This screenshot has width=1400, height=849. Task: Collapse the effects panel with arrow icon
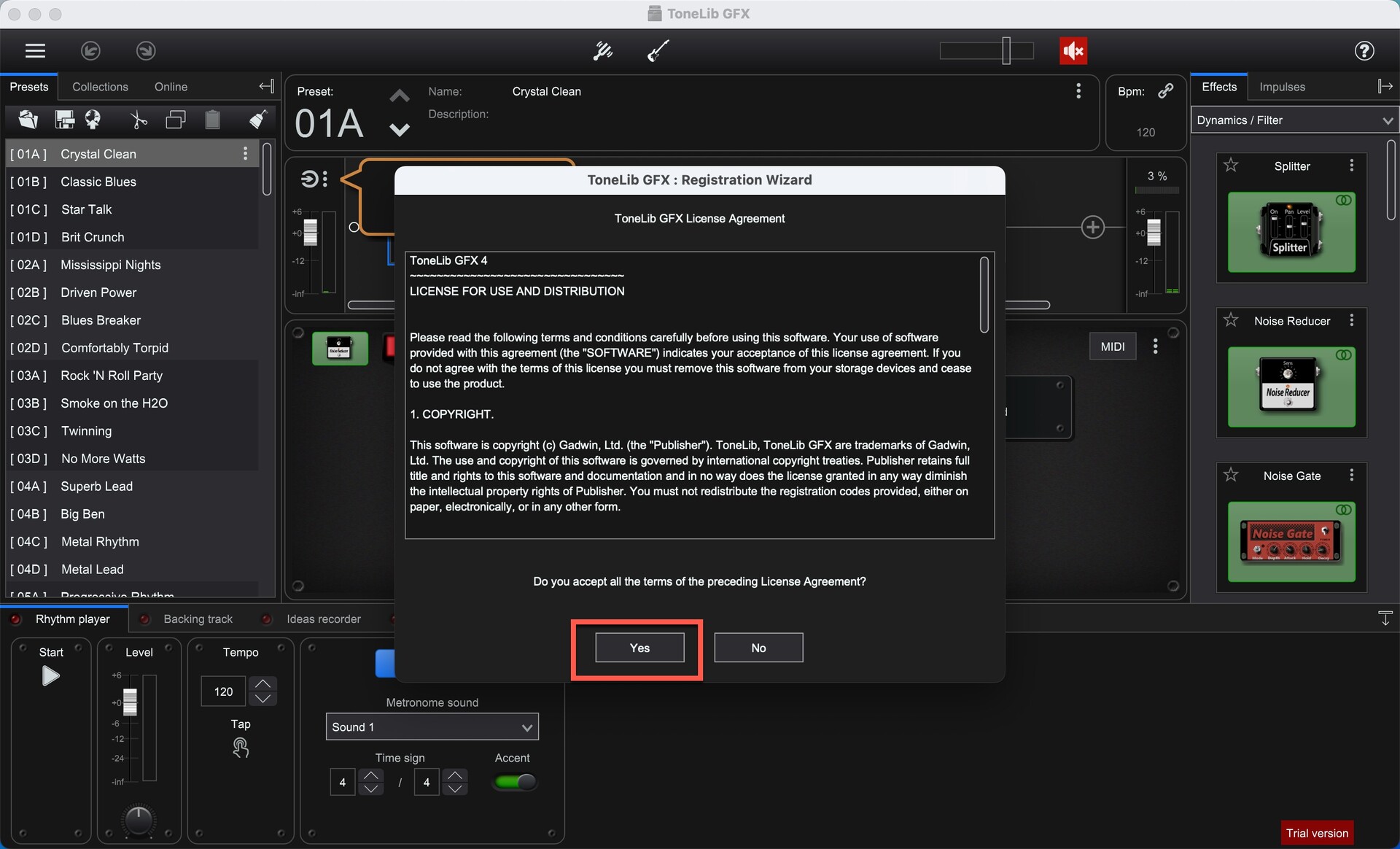pyautogui.click(x=1385, y=87)
